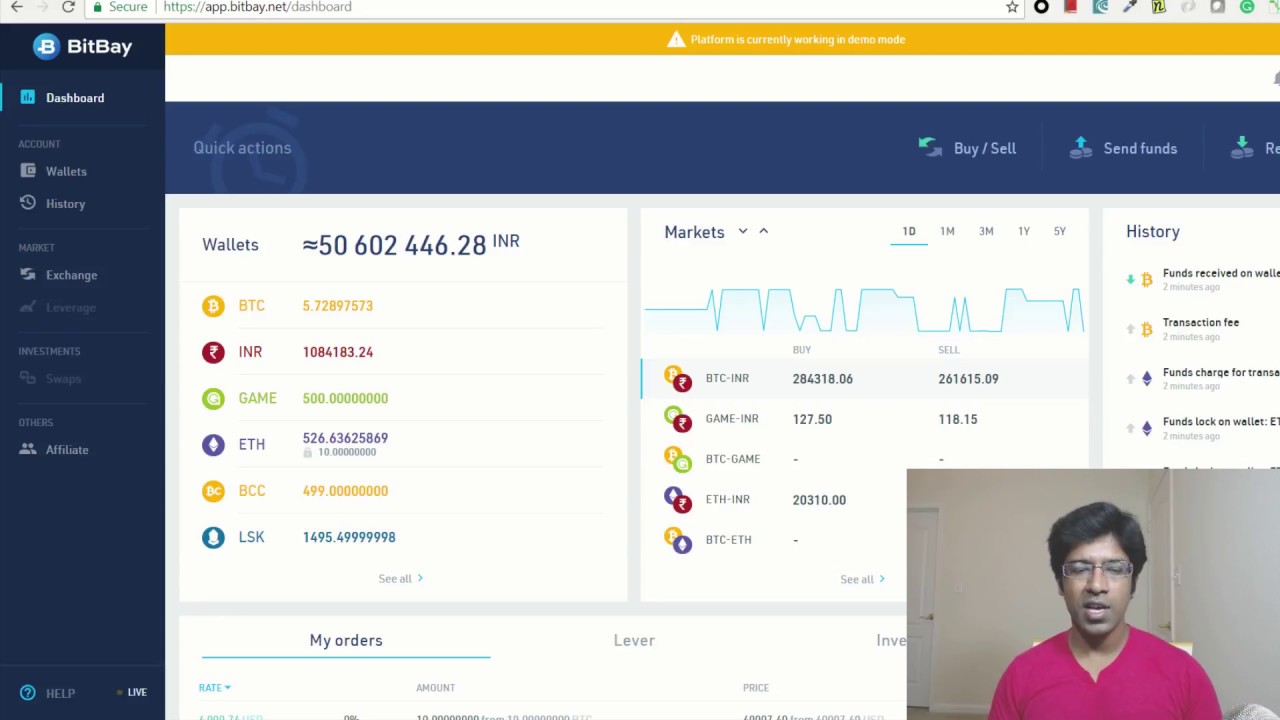The height and width of the screenshot is (720, 1280).
Task: Click LSK balance 1495.49999998
Action: [x=349, y=537]
